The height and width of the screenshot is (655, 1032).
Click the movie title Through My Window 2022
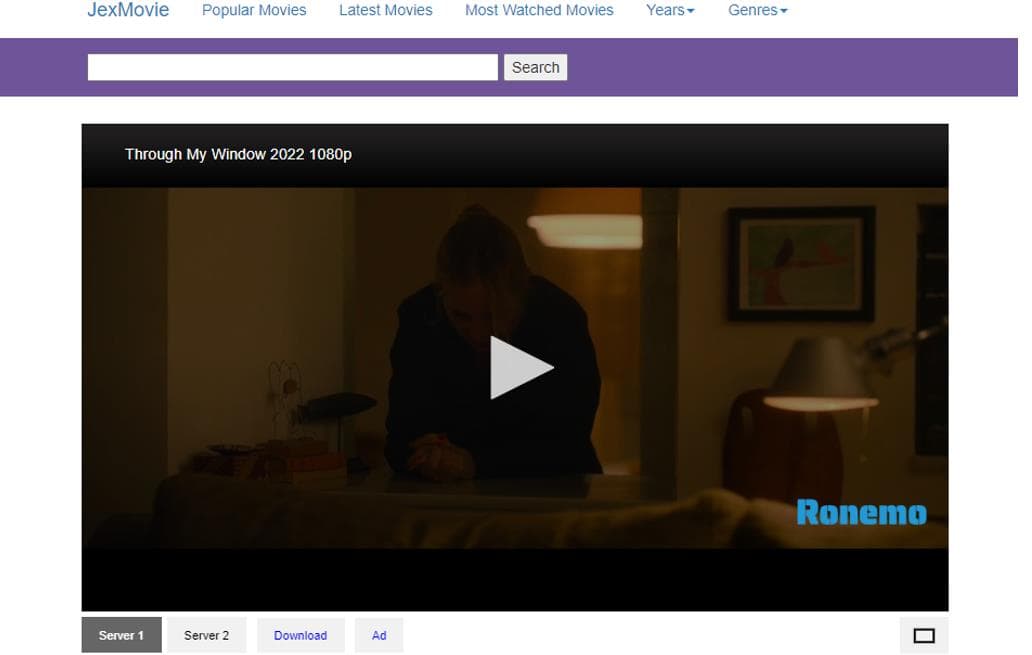[237, 154]
